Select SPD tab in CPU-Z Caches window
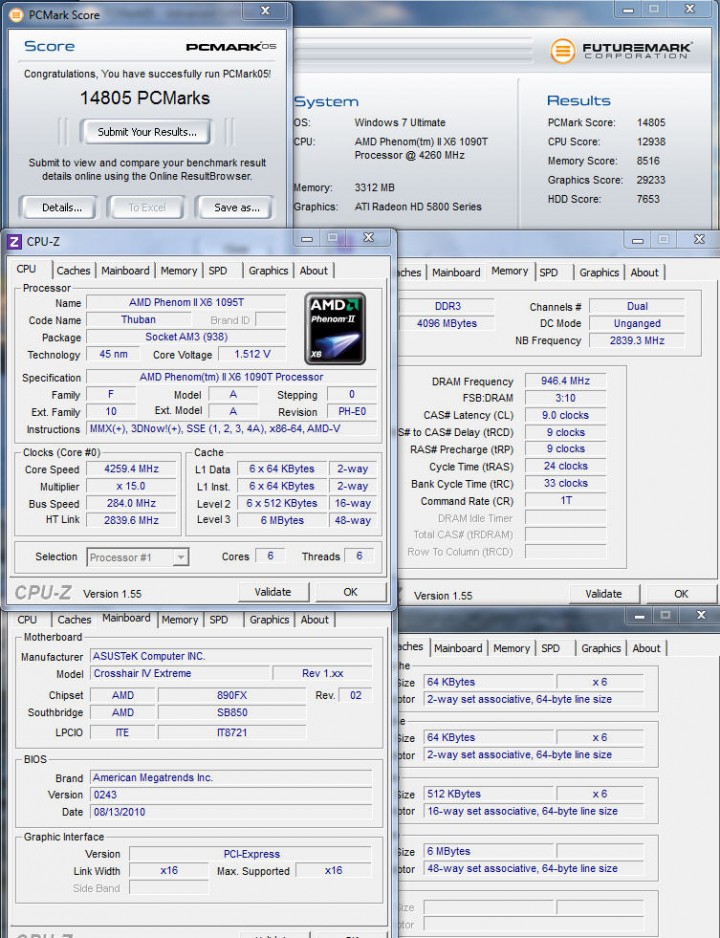The width and height of the screenshot is (720, 938). coord(550,648)
